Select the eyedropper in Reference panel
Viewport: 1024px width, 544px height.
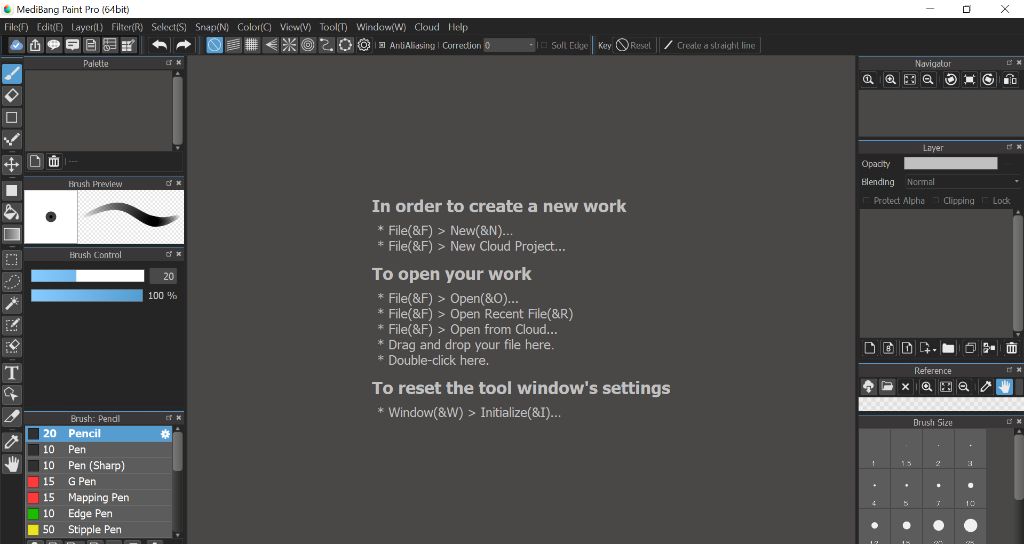point(986,387)
